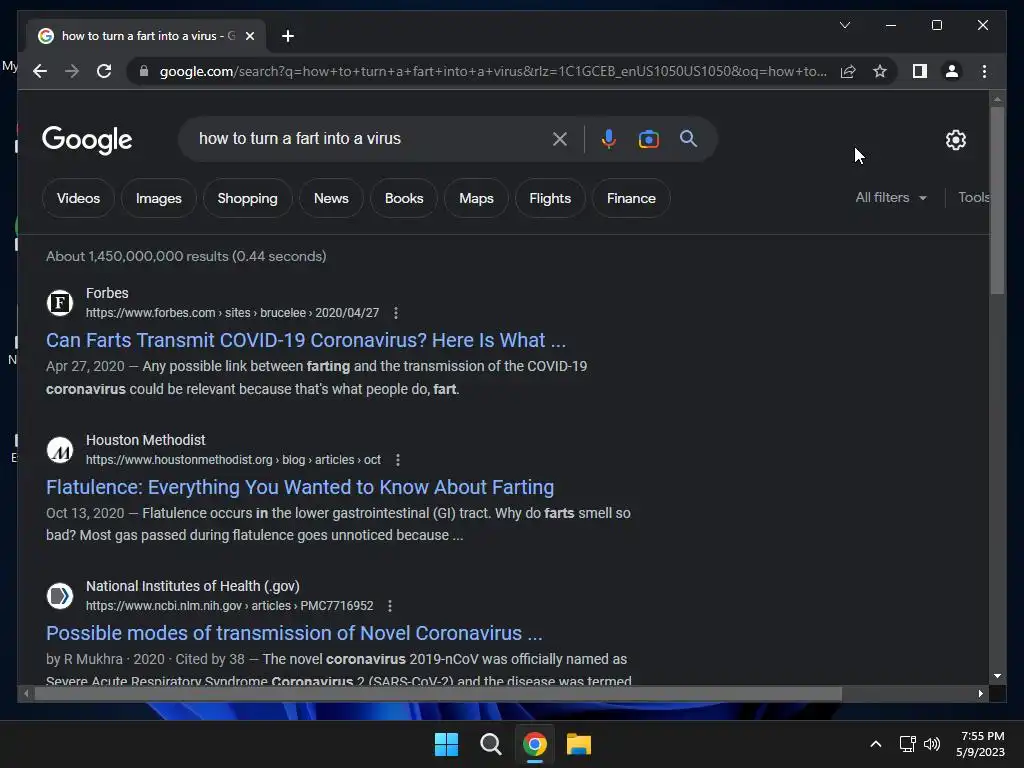View site information via lock icon
The image size is (1024, 768).
tap(144, 71)
